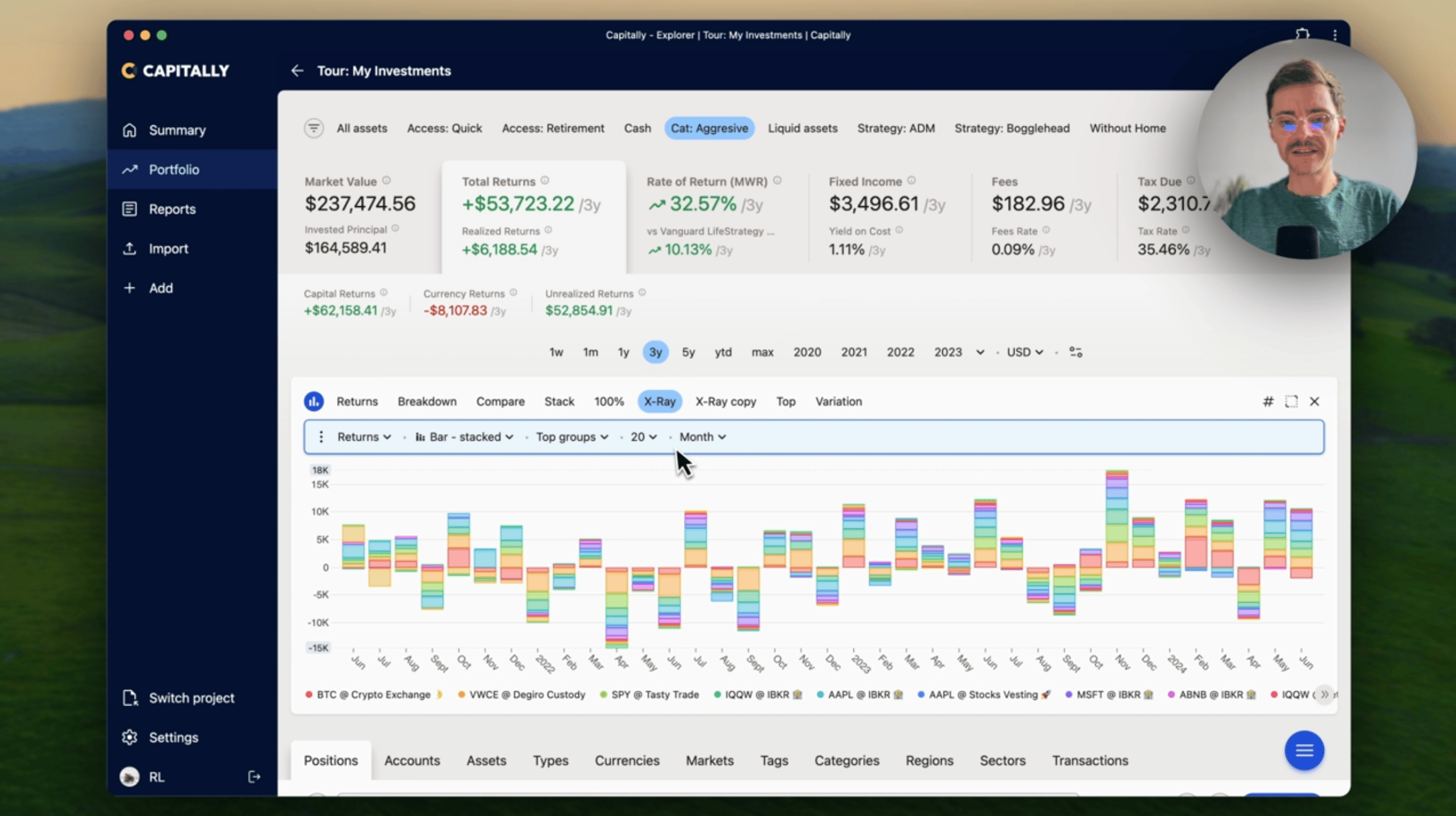Switch to the Compare chart tab
The width and height of the screenshot is (1456, 816).
coord(500,401)
